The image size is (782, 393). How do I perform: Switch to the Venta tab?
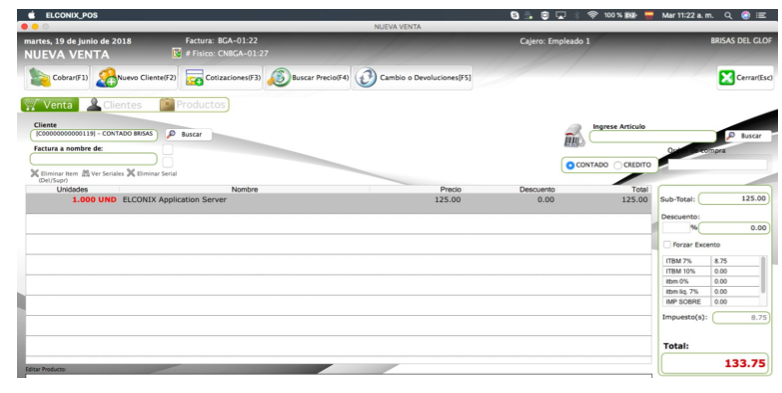(50, 105)
